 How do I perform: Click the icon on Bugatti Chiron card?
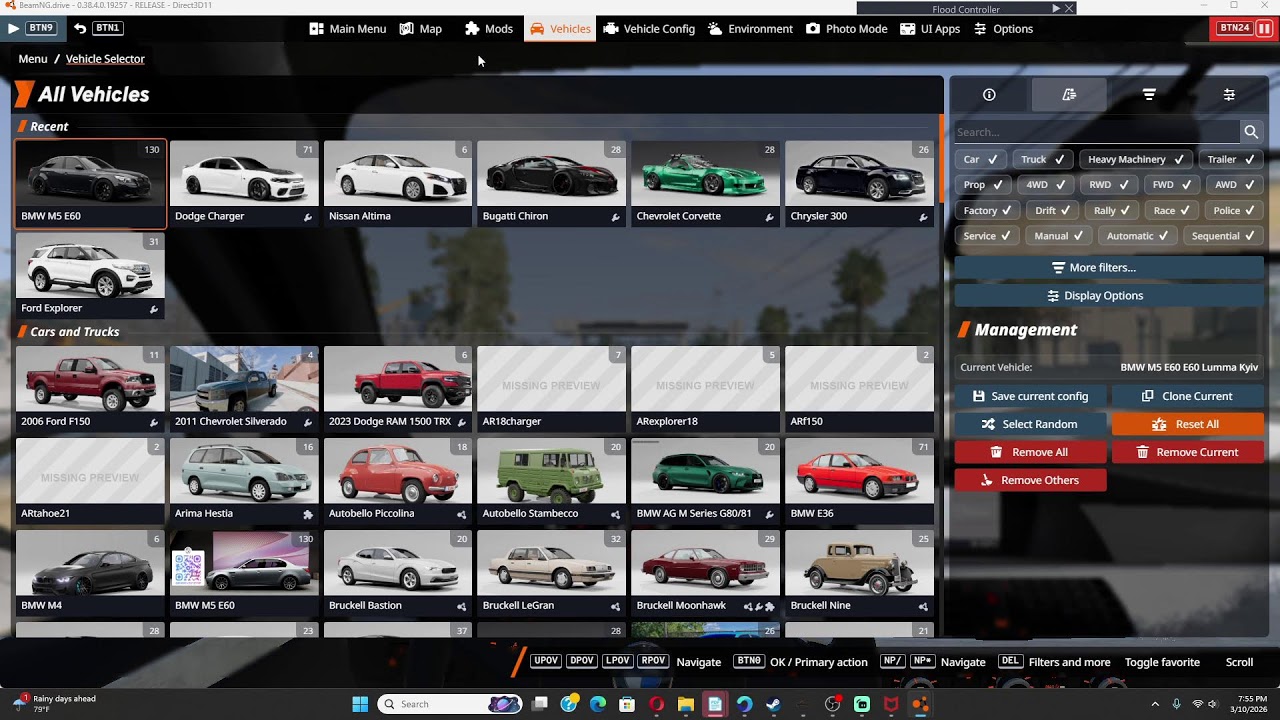point(615,217)
